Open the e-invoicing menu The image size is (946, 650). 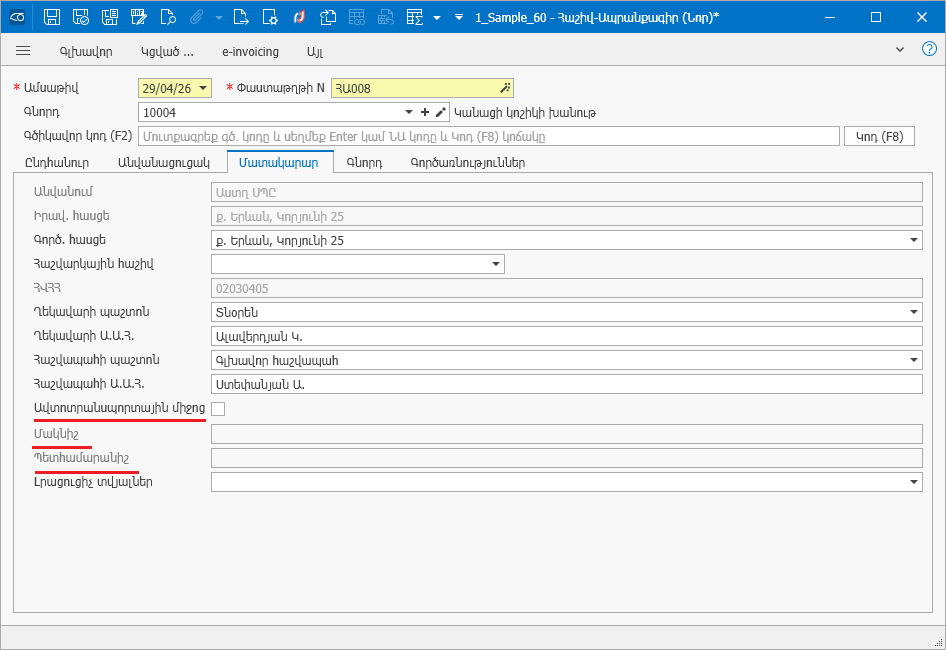[250, 52]
